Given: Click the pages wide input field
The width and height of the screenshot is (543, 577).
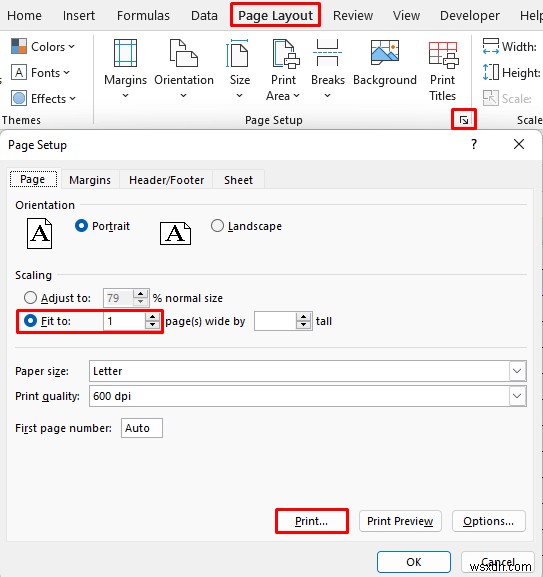Looking at the screenshot, I should tap(124, 321).
